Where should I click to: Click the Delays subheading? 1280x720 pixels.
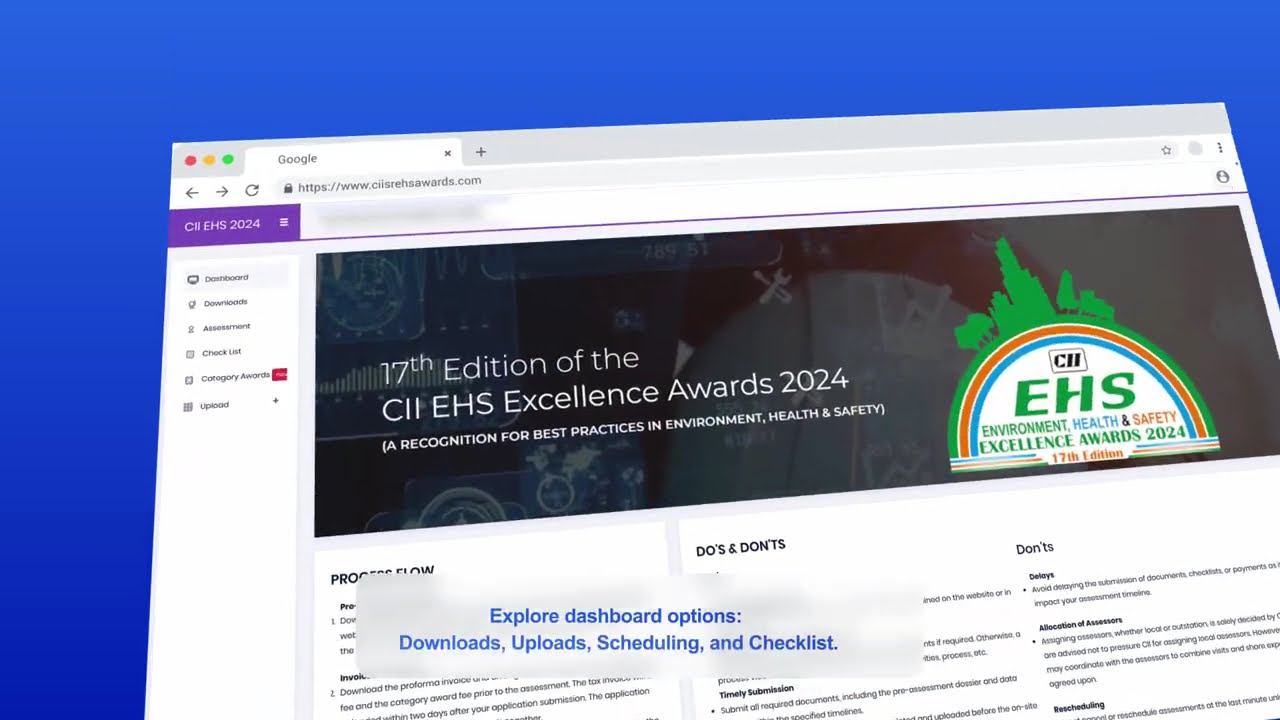click(1041, 576)
